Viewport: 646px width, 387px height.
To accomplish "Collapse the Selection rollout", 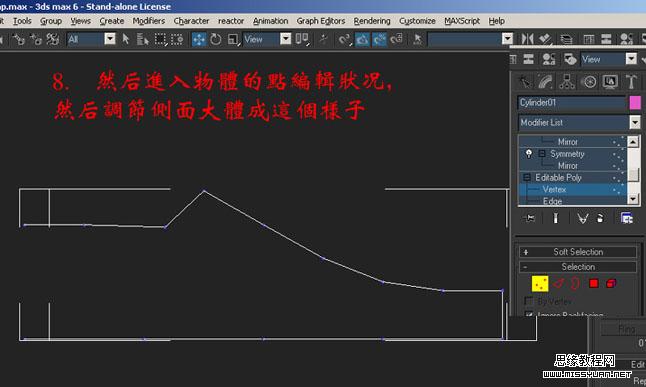I will click(578, 267).
